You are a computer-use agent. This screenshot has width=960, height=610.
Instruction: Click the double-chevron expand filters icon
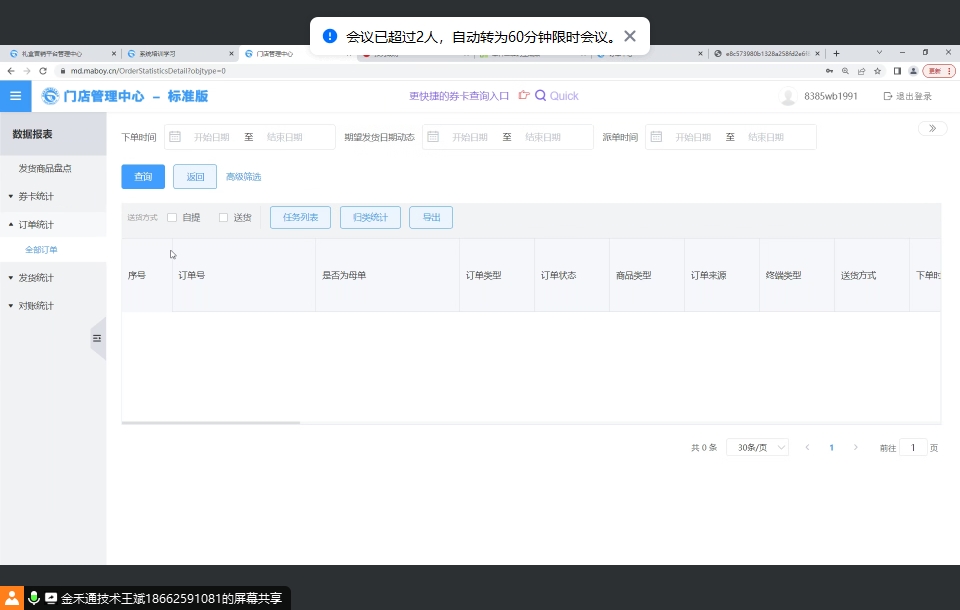pos(932,128)
